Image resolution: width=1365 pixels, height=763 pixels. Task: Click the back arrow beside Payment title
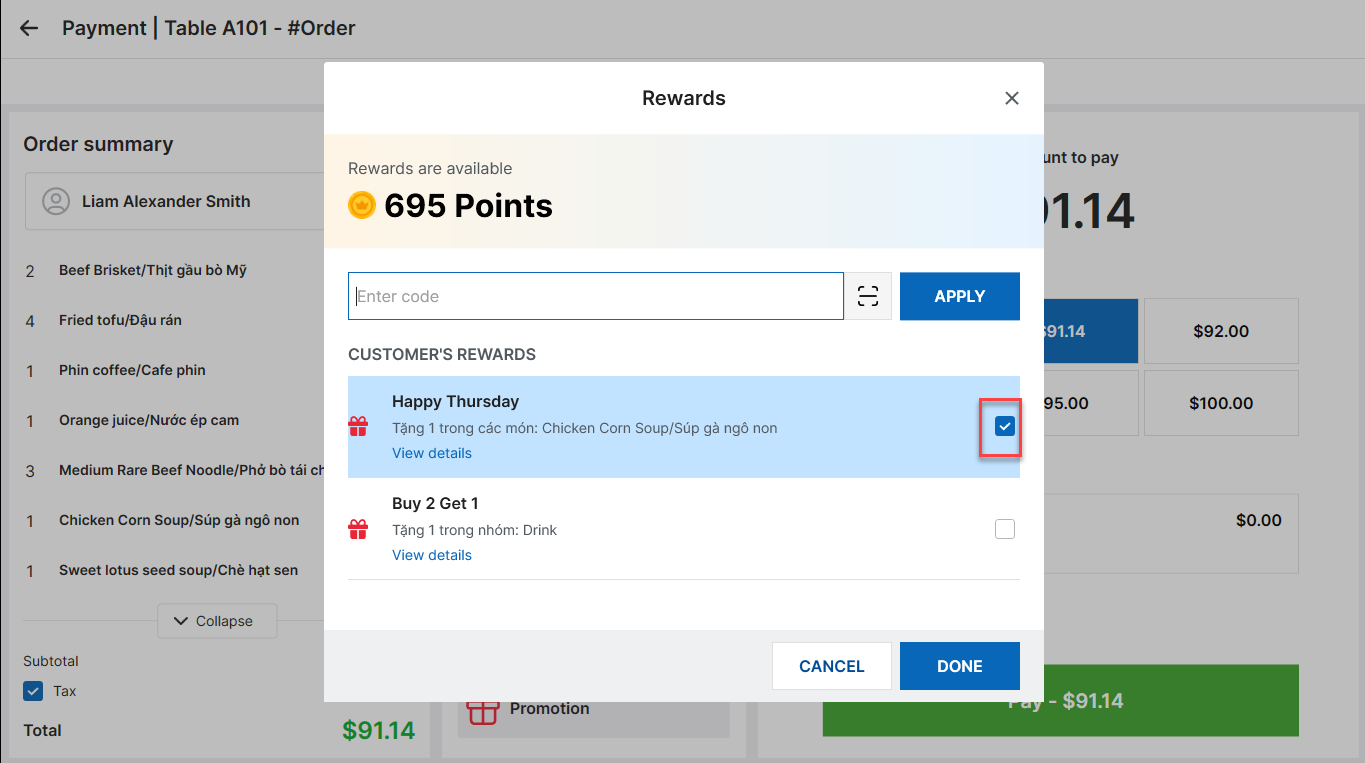(29, 28)
